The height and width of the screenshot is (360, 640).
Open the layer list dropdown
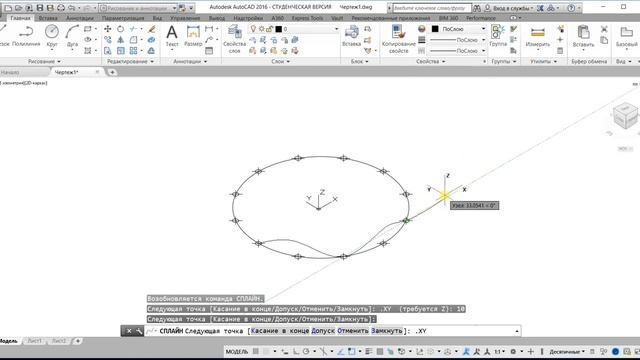(x=336, y=29)
